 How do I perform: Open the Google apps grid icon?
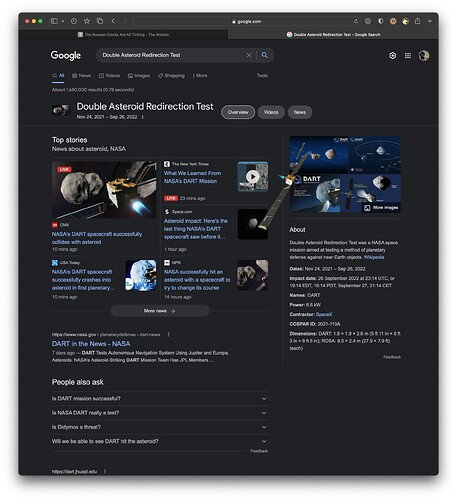click(408, 56)
